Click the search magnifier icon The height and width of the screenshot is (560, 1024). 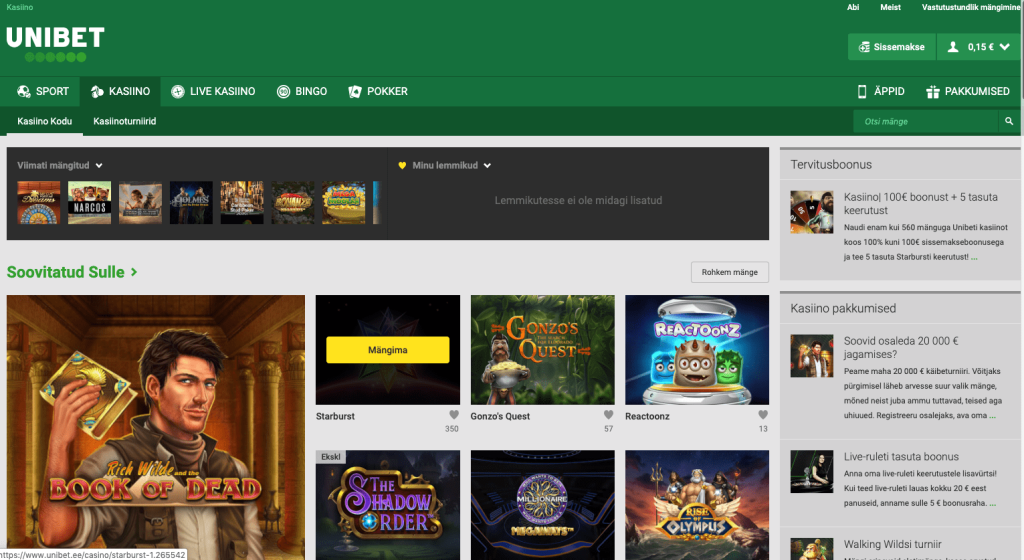point(1009,121)
